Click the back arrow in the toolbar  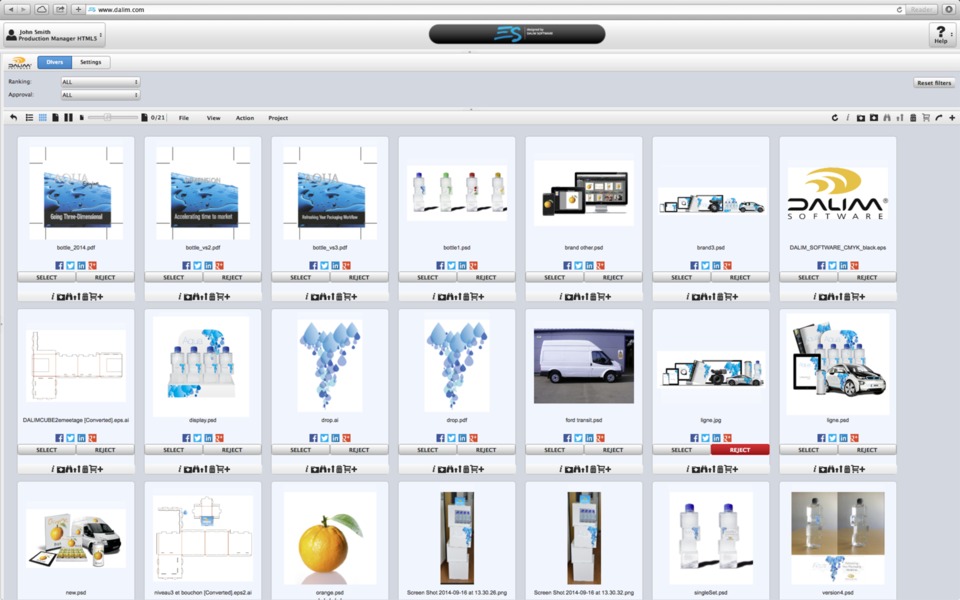[x=14, y=118]
